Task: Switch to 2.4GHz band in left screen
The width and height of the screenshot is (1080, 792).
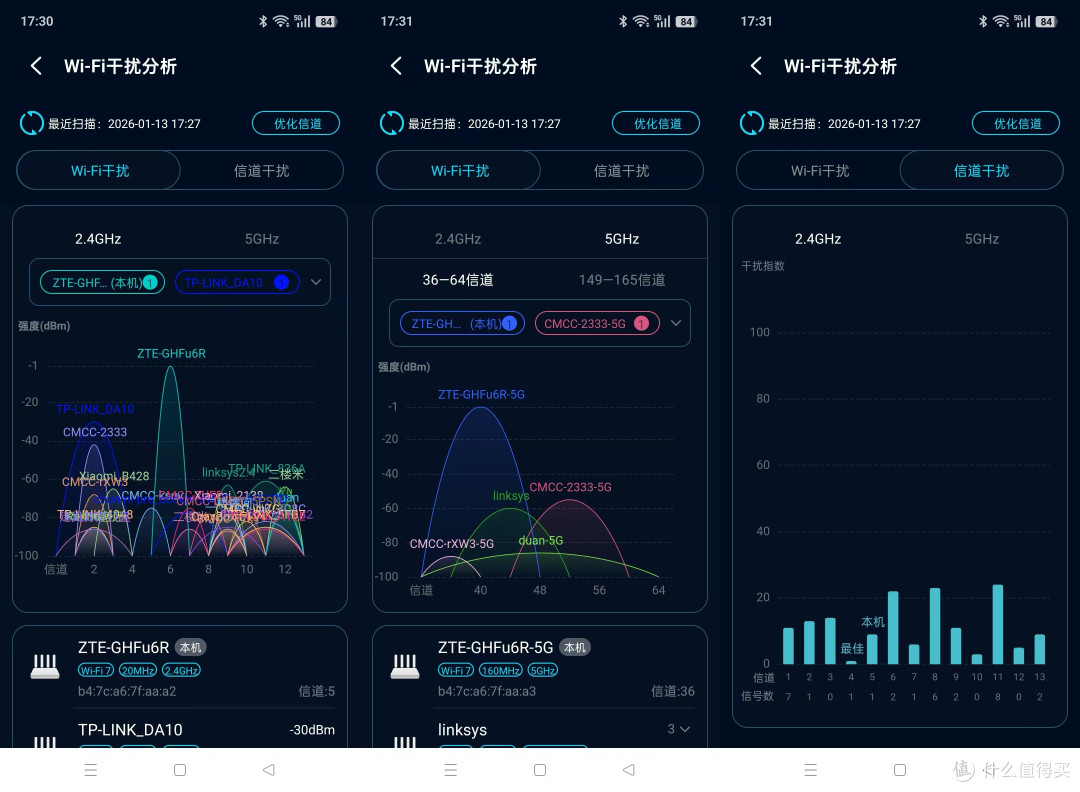Action: point(98,239)
